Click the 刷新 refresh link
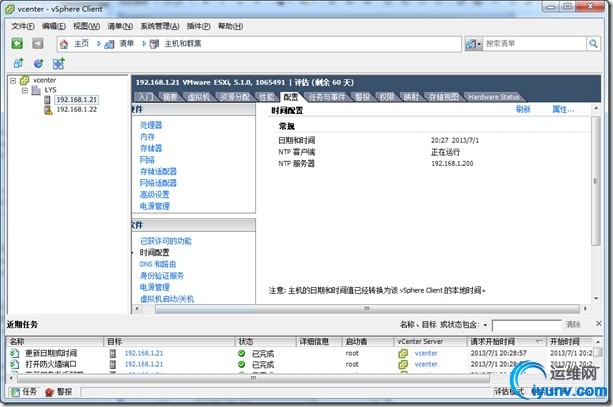Image resolution: width=613 pixels, height=407 pixels. click(523, 109)
